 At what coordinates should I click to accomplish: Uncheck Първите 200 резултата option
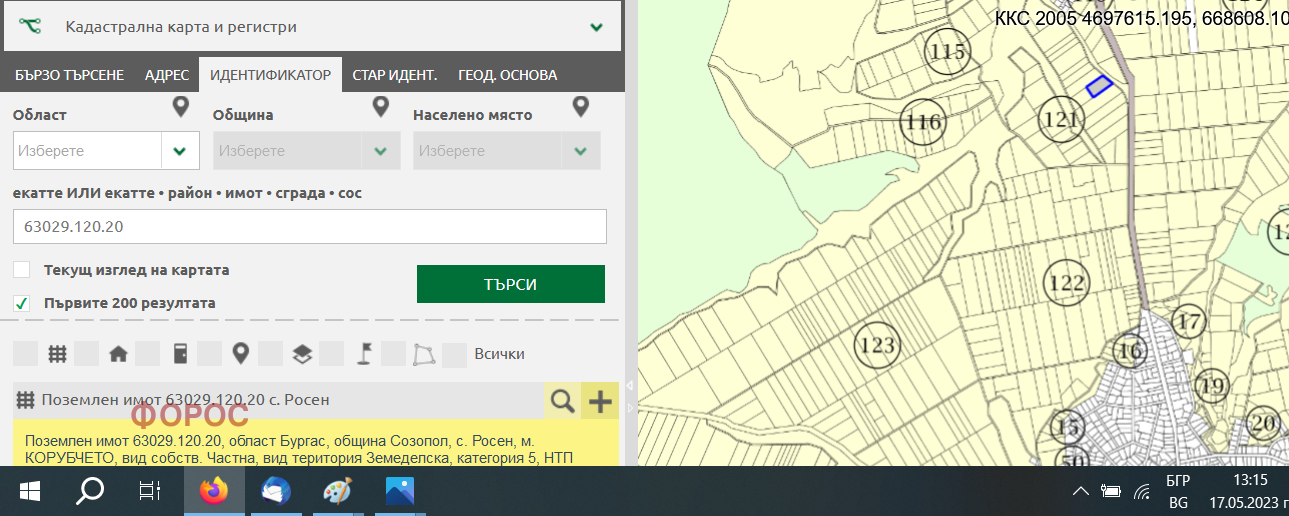point(22,303)
